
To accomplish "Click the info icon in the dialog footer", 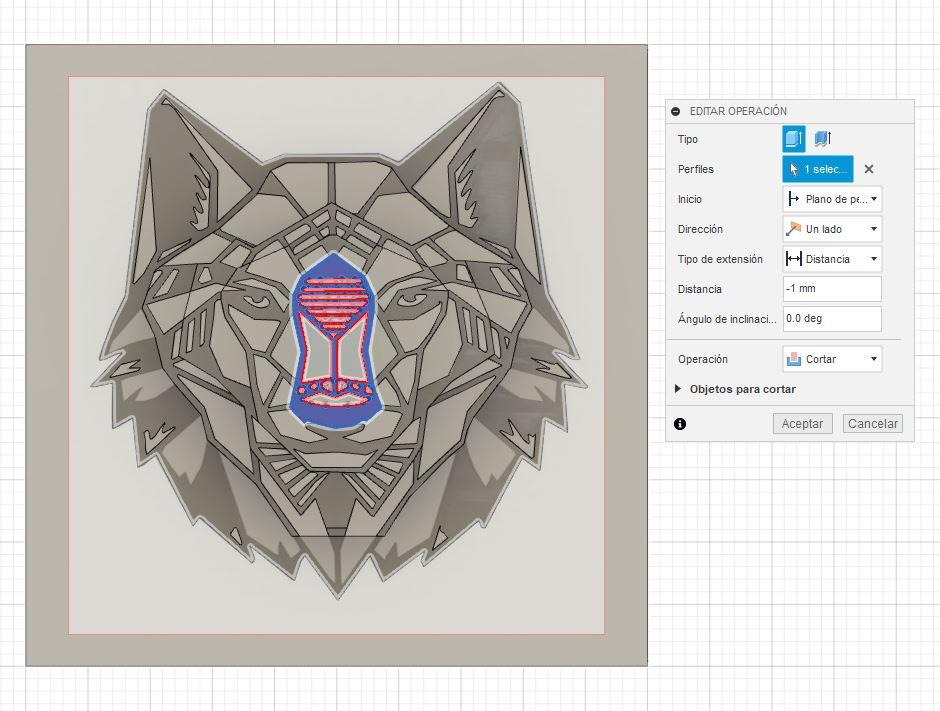I will coord(680,424).
